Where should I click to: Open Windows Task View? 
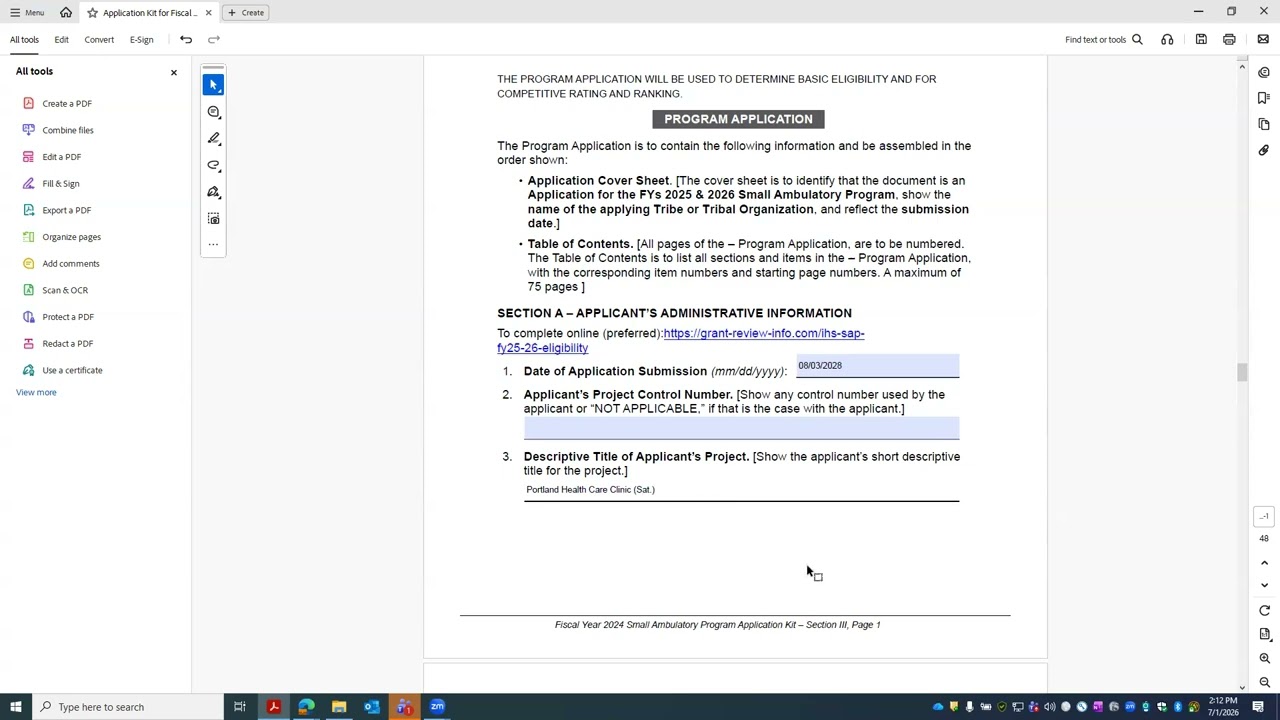pyautogui.click(x=240, y=707)
